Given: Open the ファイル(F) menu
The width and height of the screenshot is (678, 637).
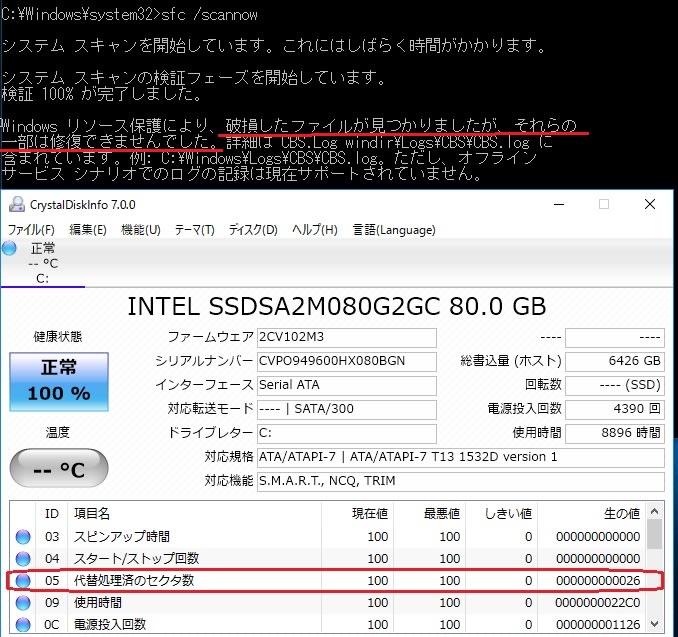Looking at the screenshot, I should point(31,230).
